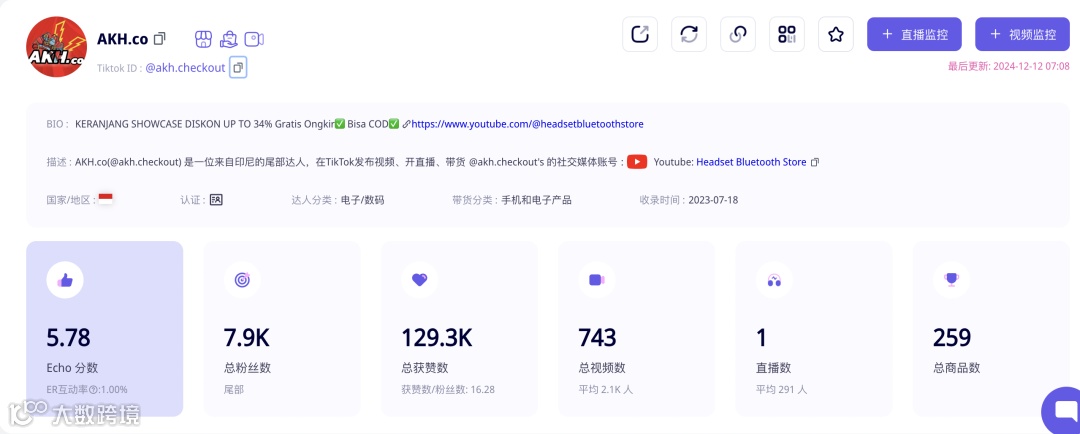Viewport: 1080px width, 434px height.
Task: Click the live broadcast icon for 直播数
Action: tap(774, 280)
